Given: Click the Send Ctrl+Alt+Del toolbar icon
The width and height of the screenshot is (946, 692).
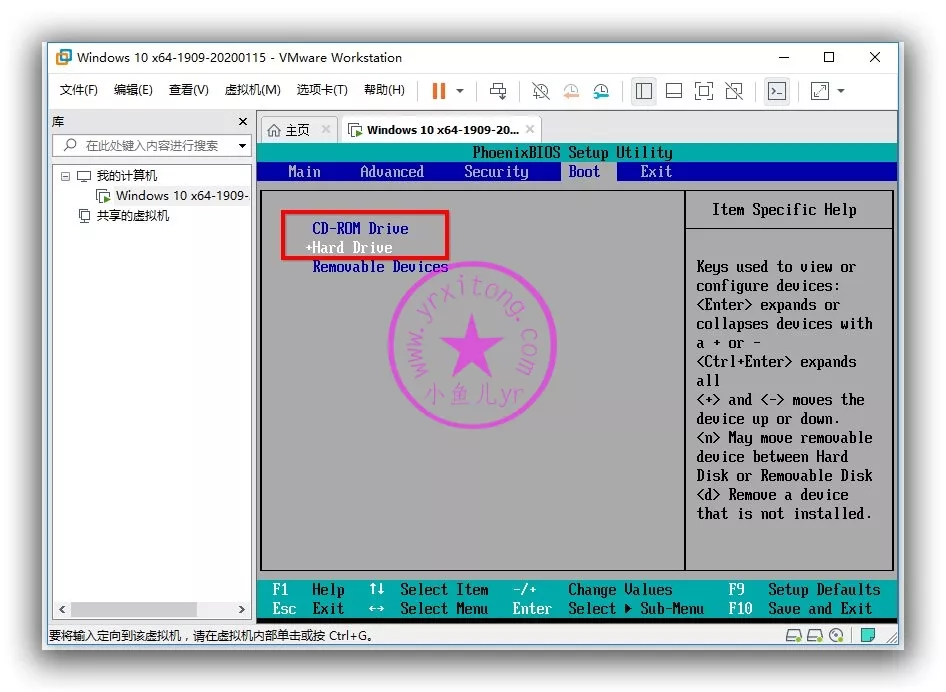Looking at the screenshot, I should pyautogui.click(x=498, y=91).
